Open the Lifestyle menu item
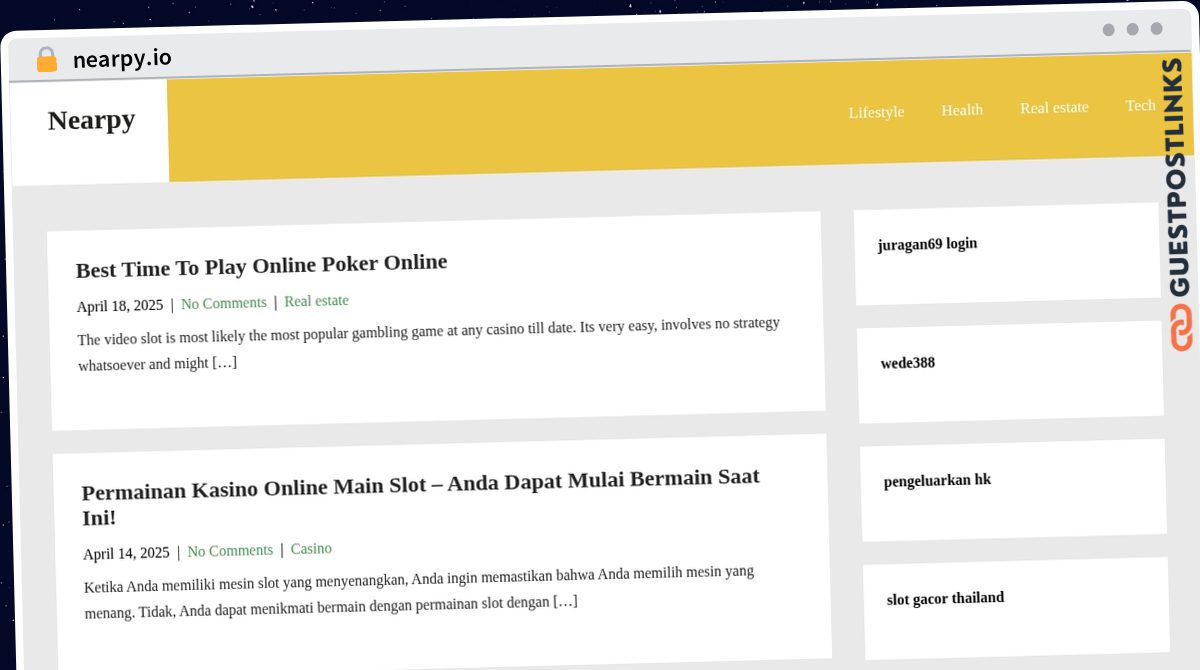 coord(876,112)
